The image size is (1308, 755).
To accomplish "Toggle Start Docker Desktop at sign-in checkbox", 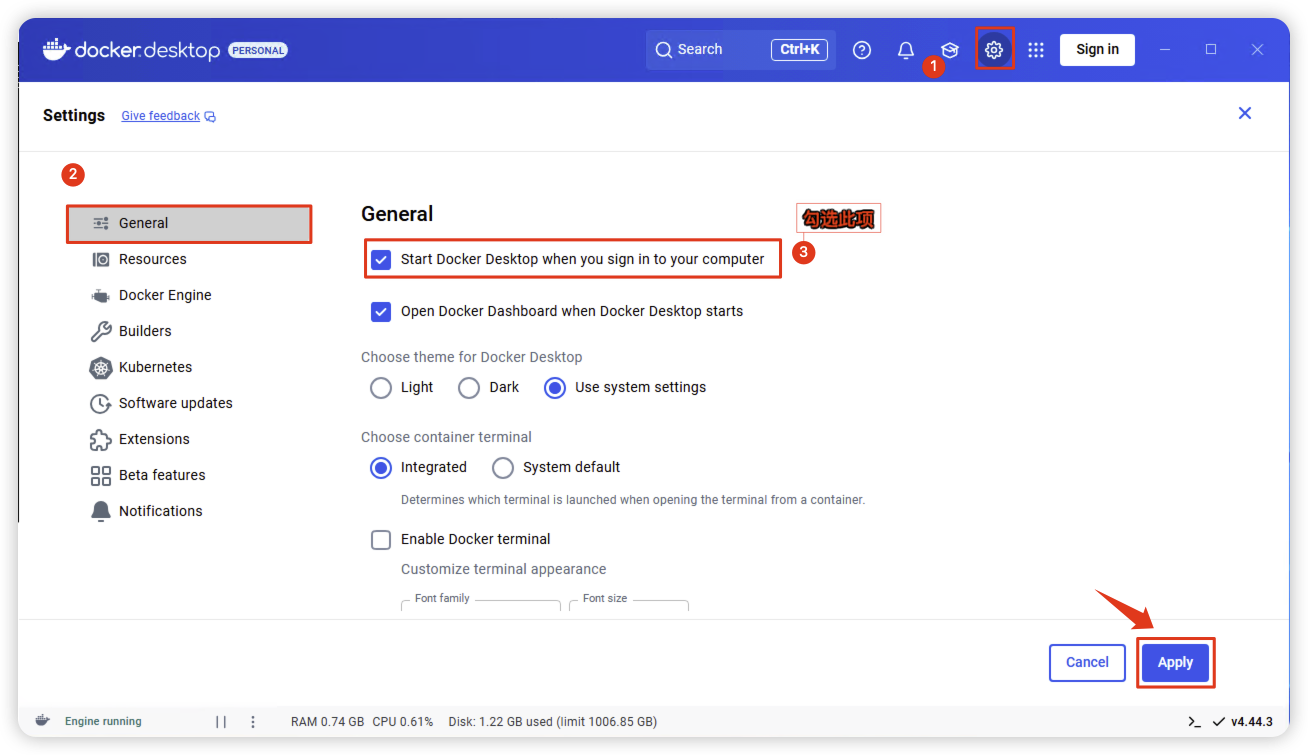I will pos(381,260).
